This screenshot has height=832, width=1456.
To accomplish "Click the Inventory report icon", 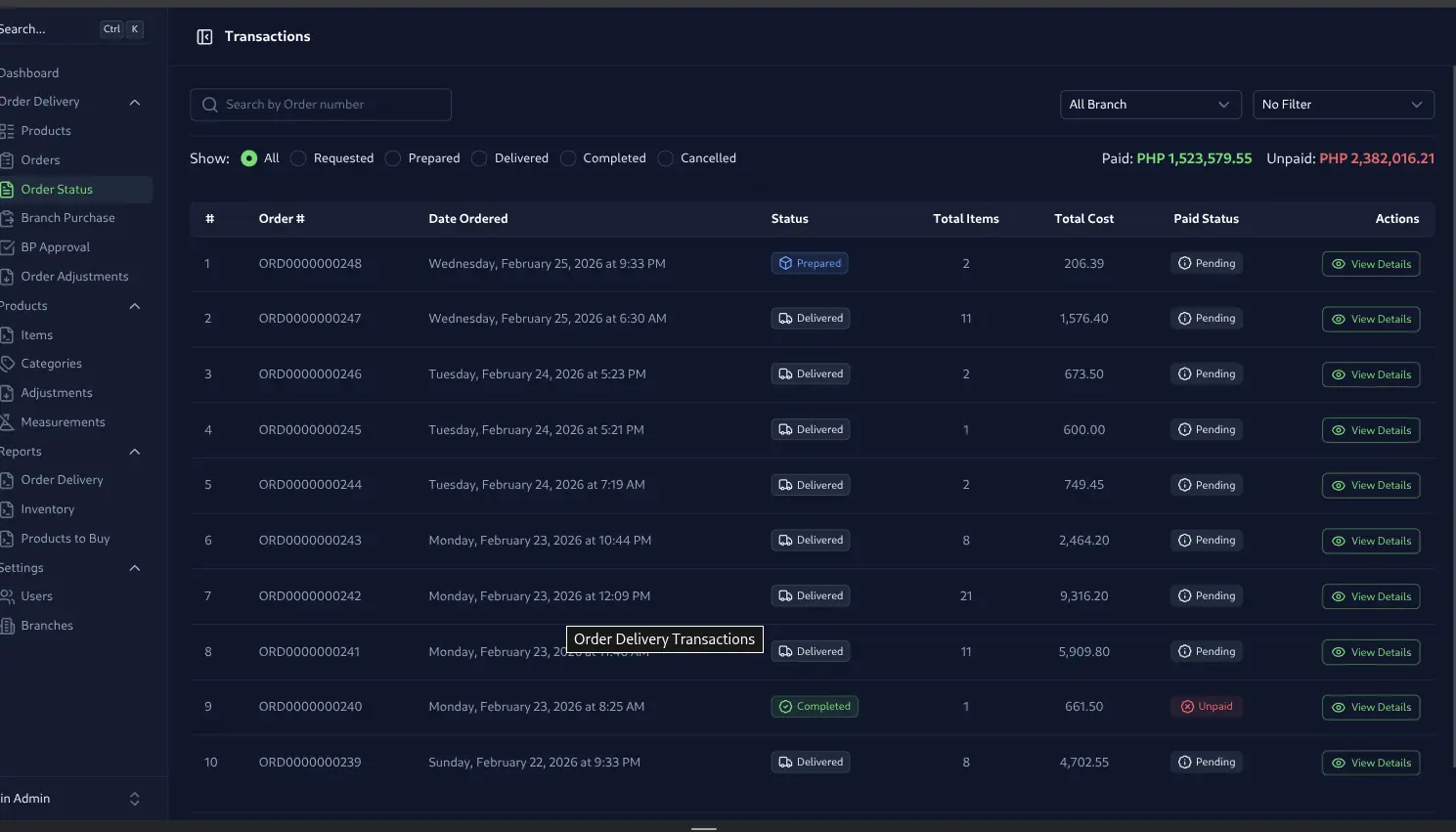I will (8, 508).
